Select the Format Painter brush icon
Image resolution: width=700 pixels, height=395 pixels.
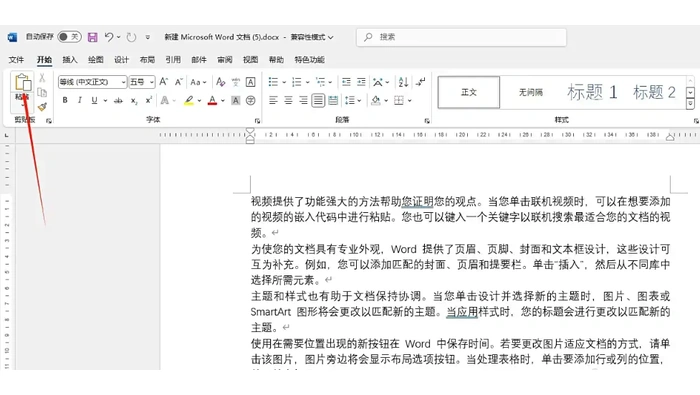(42, 107)
